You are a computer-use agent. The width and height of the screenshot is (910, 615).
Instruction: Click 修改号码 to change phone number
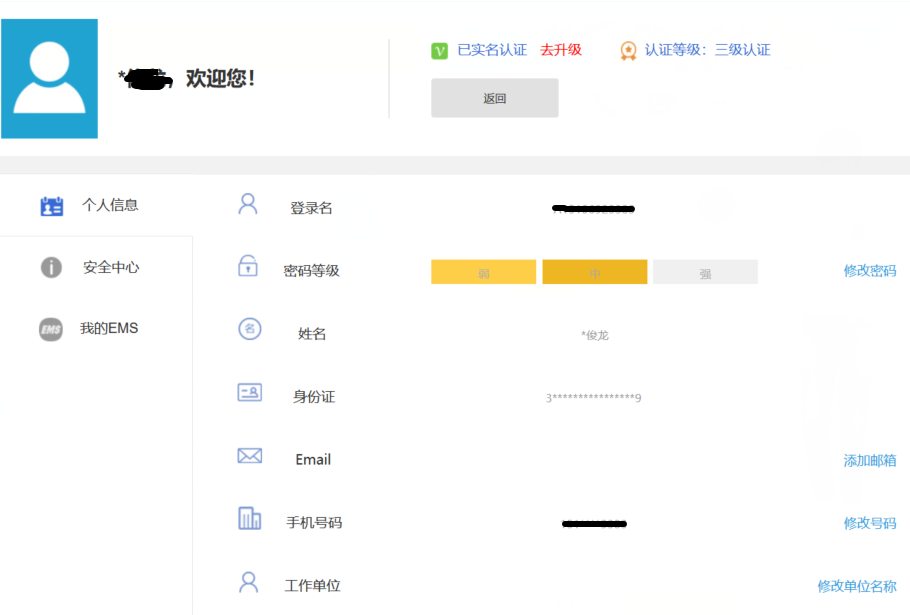[868, 522]
